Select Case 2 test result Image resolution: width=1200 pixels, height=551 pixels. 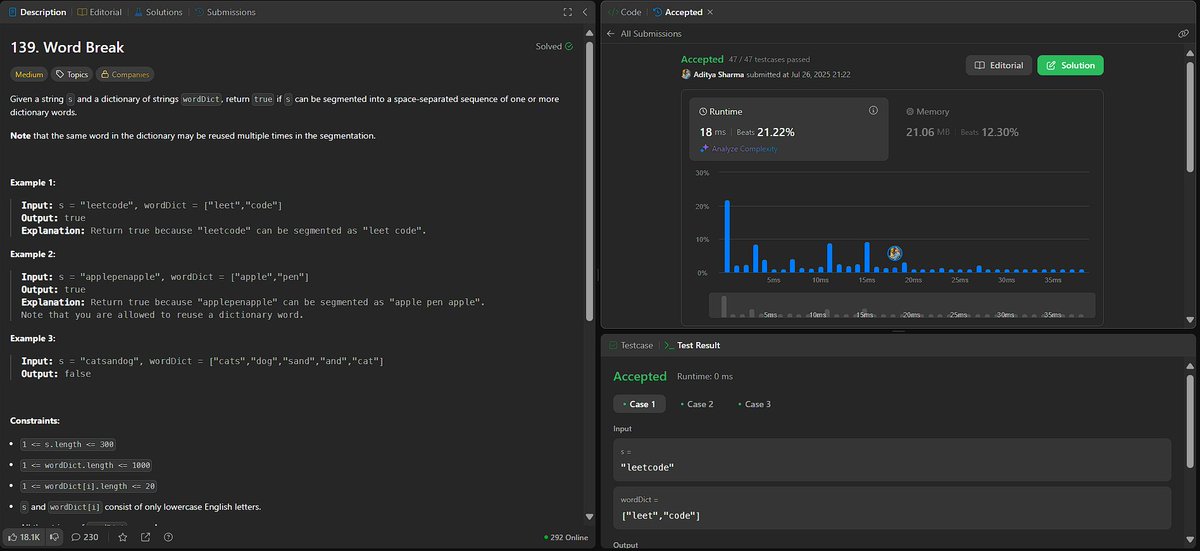tap(695, 404)
